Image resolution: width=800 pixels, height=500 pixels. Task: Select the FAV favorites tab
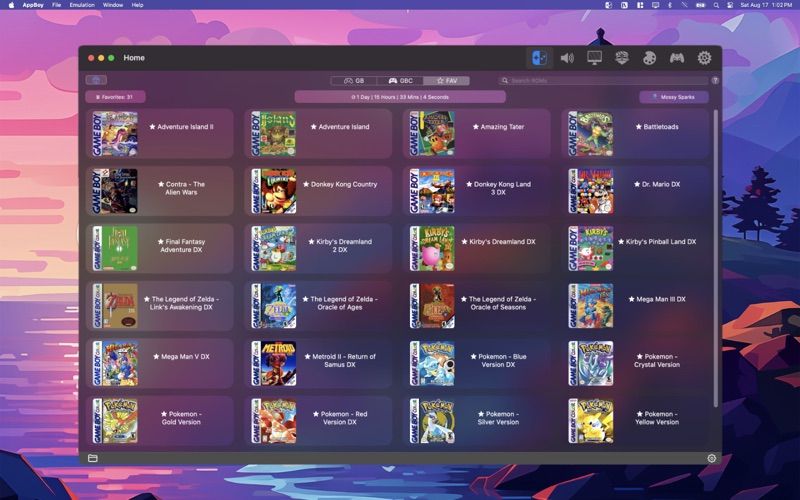tap(446, 80)
